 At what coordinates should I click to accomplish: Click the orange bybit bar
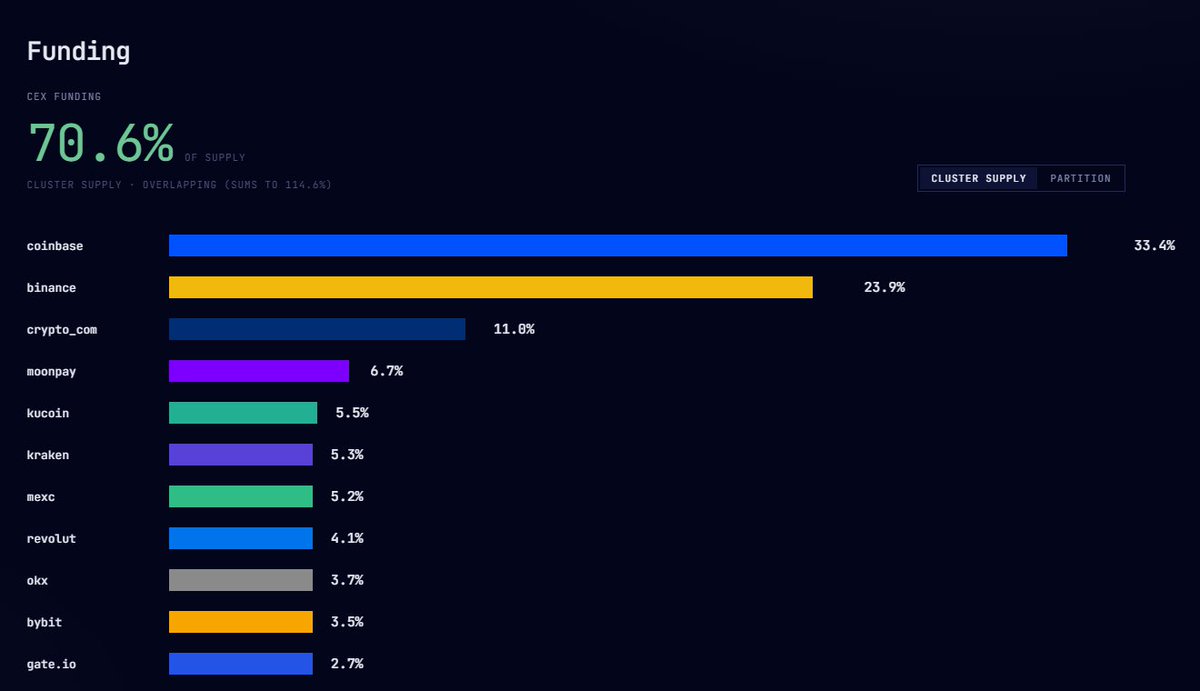[x=241, y=622]
